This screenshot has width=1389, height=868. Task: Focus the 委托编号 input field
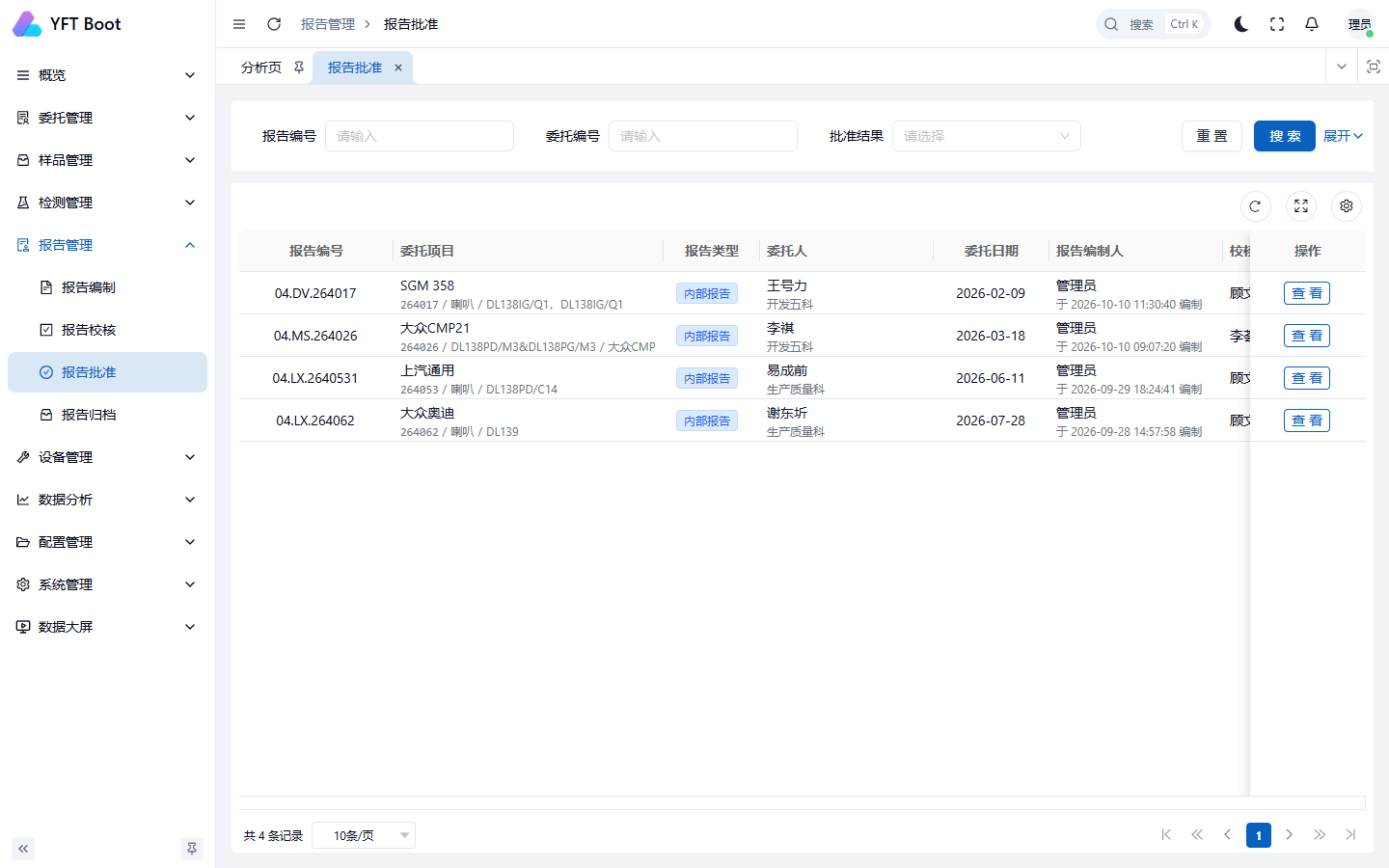pyautogui.click(x=703, y=136)
